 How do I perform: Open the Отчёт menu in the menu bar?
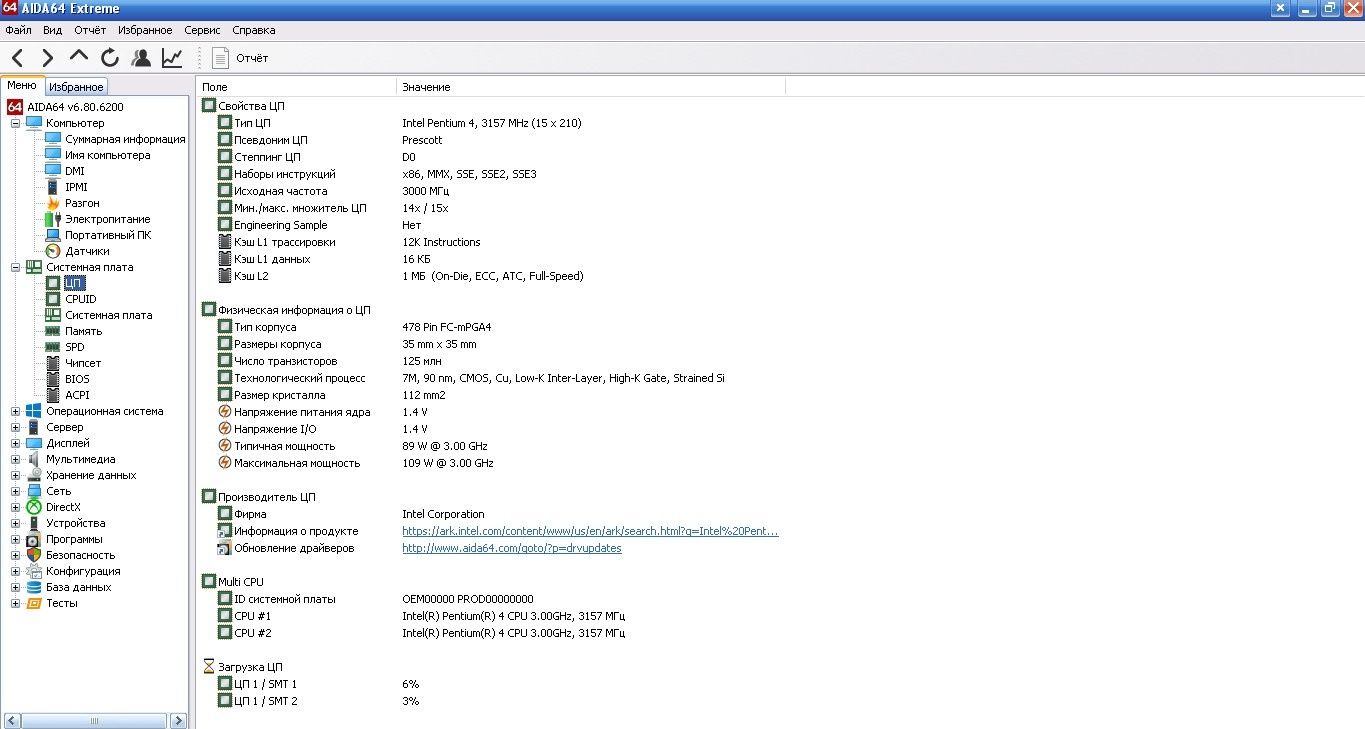click(x=90, y=30)
